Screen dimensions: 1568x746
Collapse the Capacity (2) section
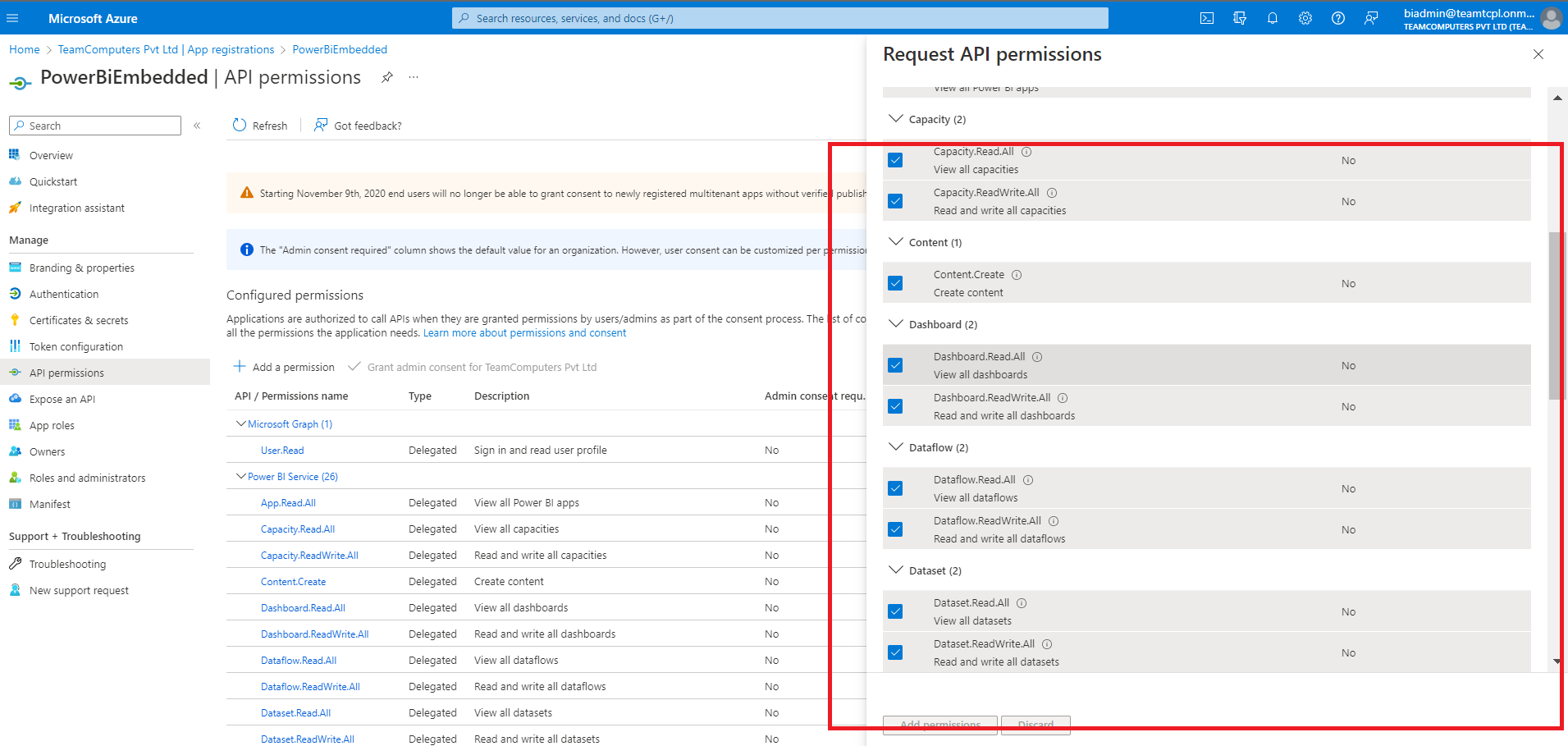tap(896, 119)
